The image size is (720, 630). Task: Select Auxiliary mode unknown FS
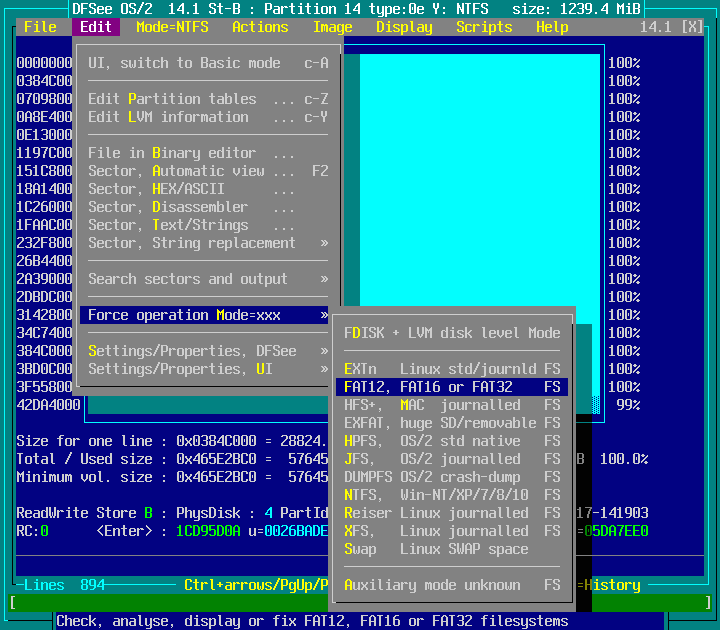coord(452,585)
